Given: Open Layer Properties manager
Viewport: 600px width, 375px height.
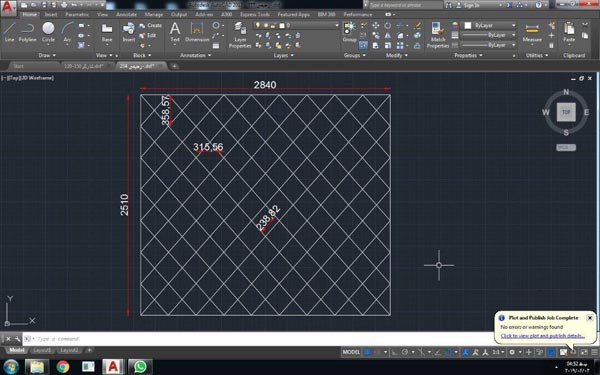Looking at the screenshot, I should click(240, 35).
